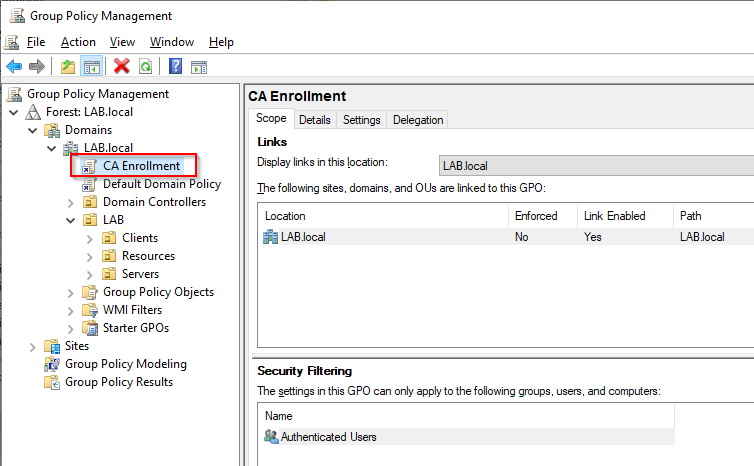Select the Default Domain Policy label
The width and height of the screenshot is (754, 466).
162,184
